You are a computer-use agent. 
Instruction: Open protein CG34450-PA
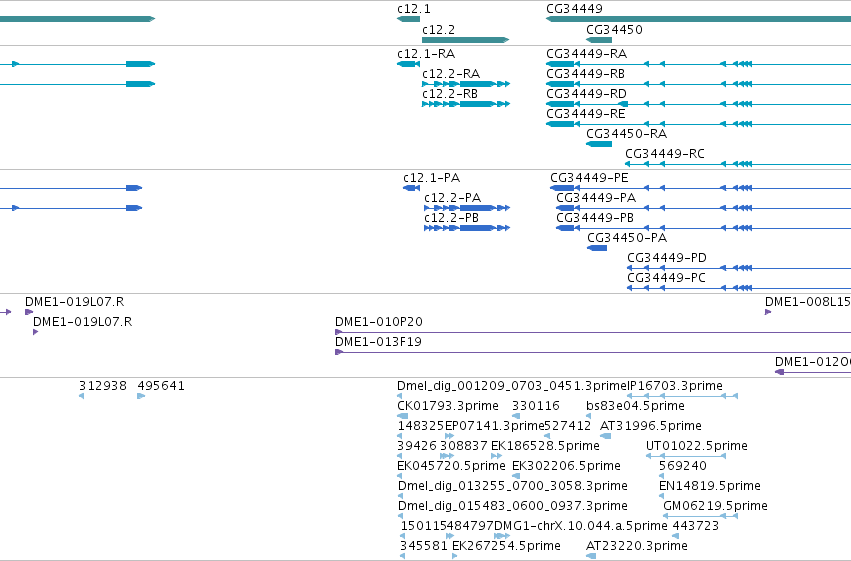click(627, 238)
